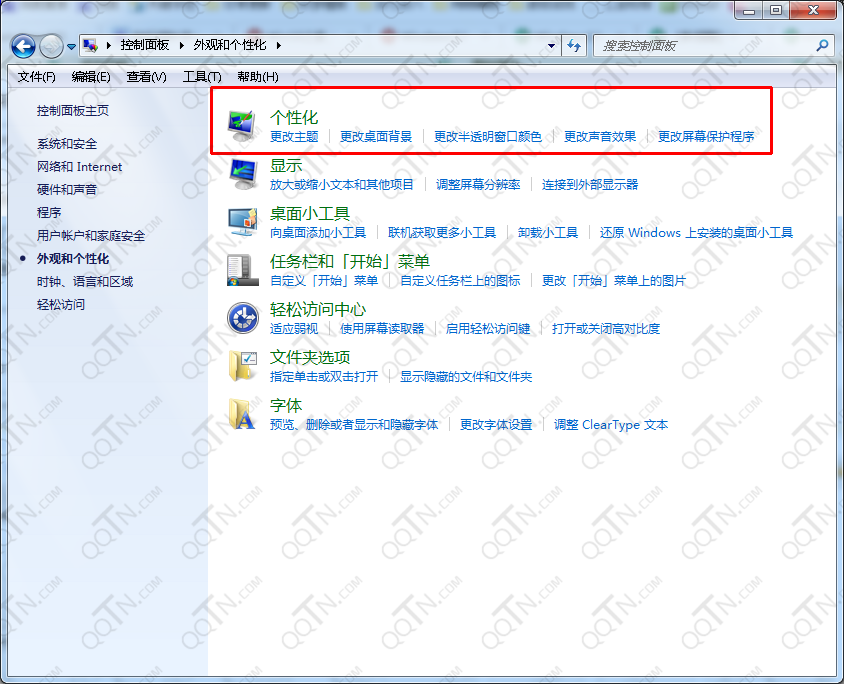The image size is (844, 684).
Task: Open the 桌面小工具 gadgets icon
Action: tap(241, 220)
